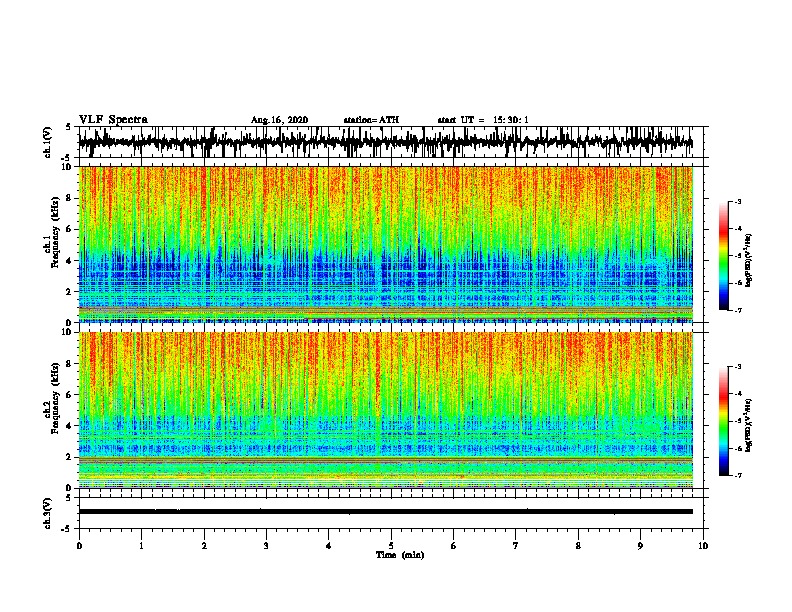The height and width of the screenshot is (612, 792).
Task: Click the "6" kHz tick on ch.2 spectrogram axis
Action: 69,395
